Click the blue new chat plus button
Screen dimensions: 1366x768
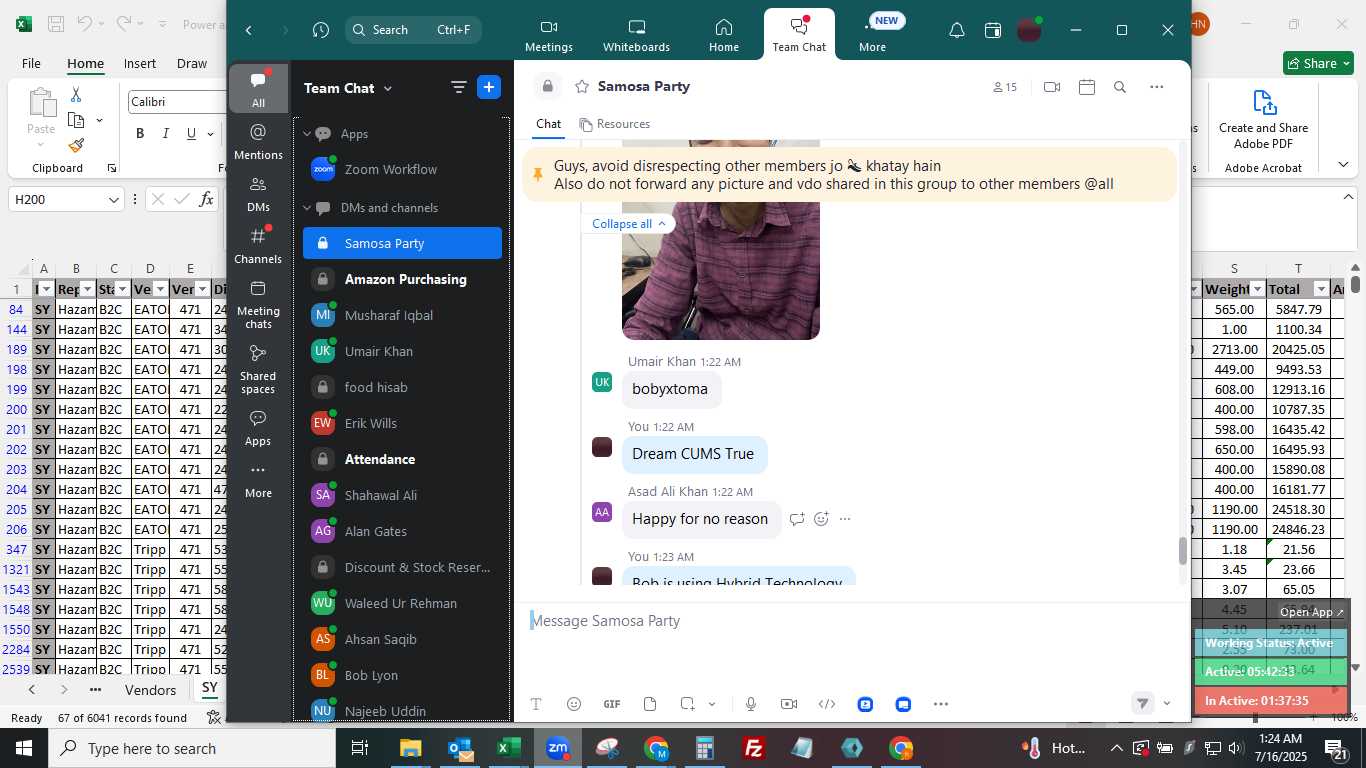[x=489, y=88]
